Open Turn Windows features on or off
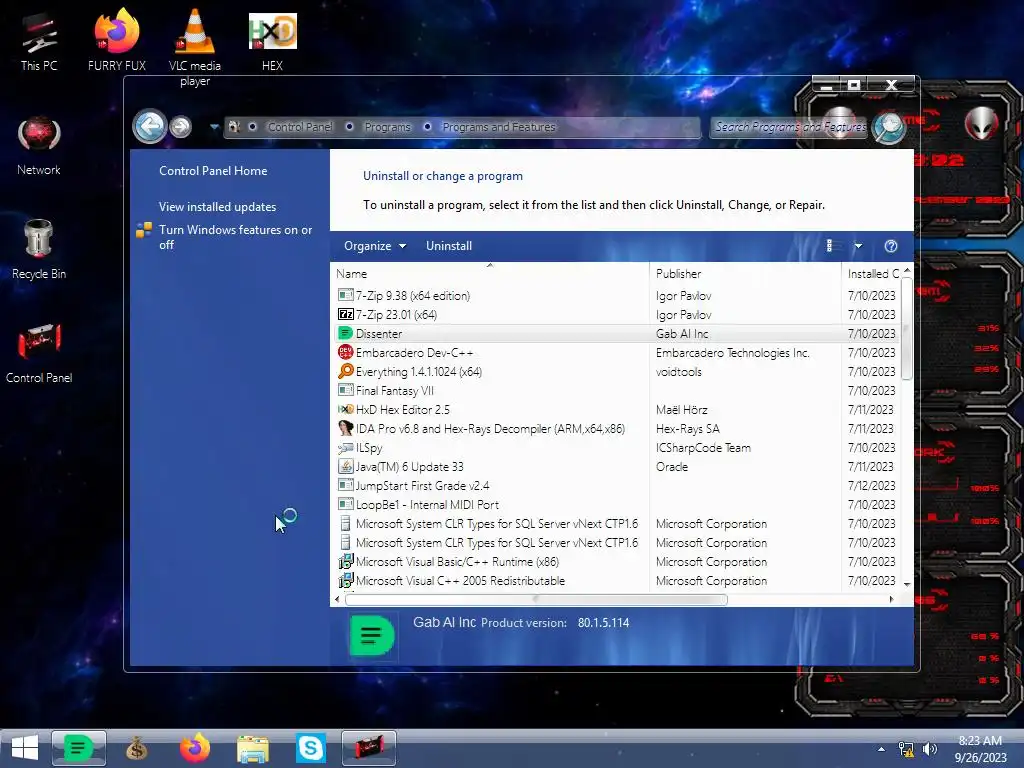The width and height of the screenshot is (1024, 768). tap(235, 237)
